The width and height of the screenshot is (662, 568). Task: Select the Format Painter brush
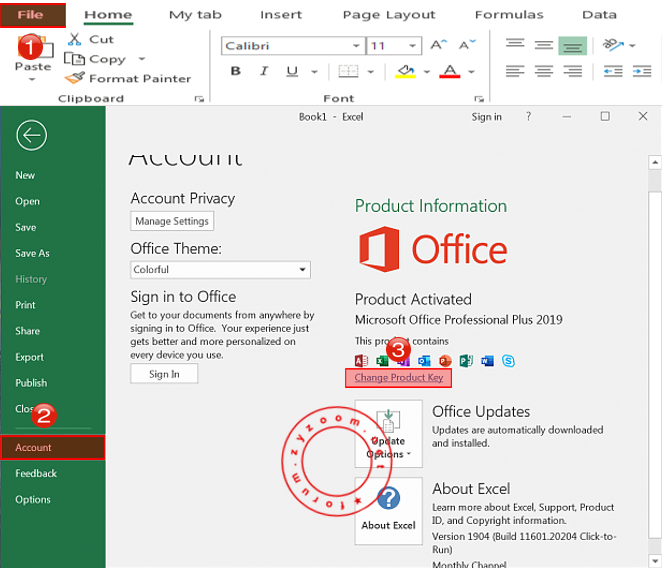pos(75,78)
